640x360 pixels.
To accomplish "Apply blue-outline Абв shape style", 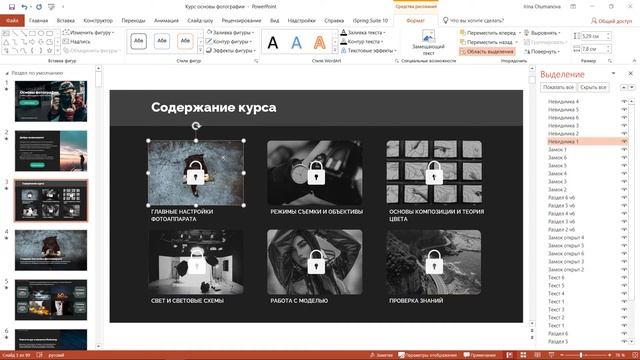I will coord(162,41).
